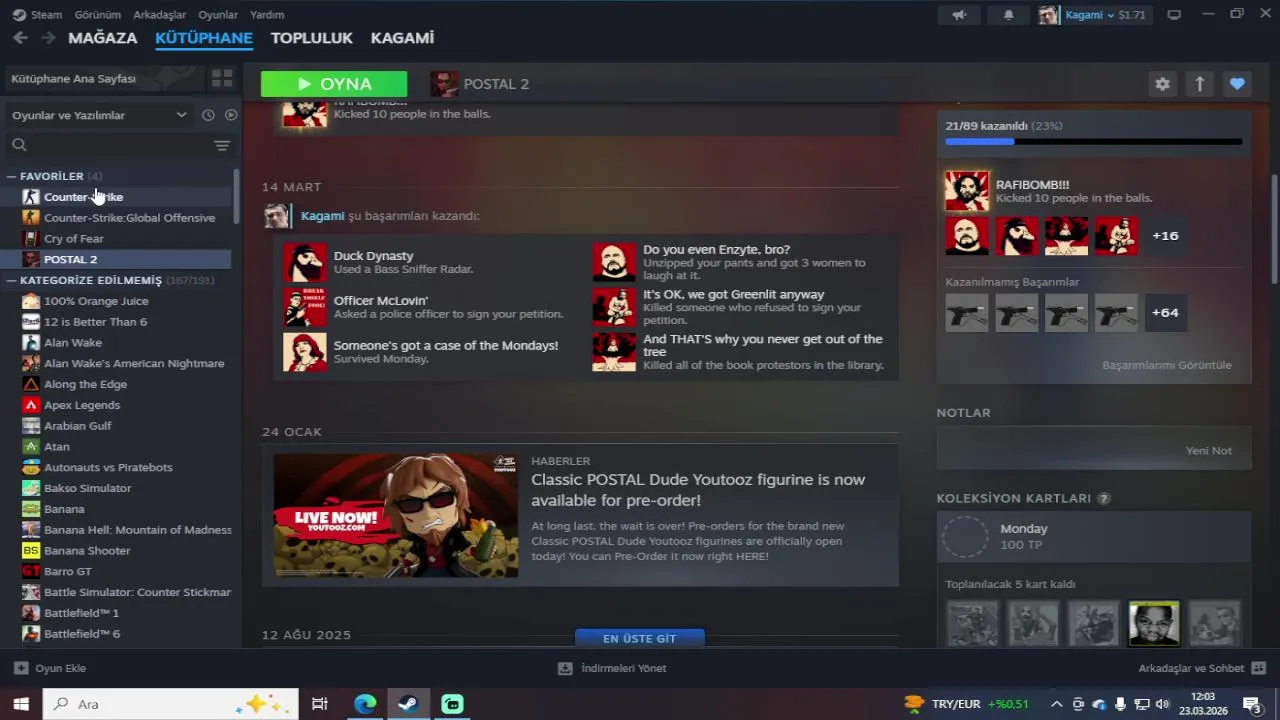
Task: Click the EN ÜSTE GİT button
Action: 640,638
